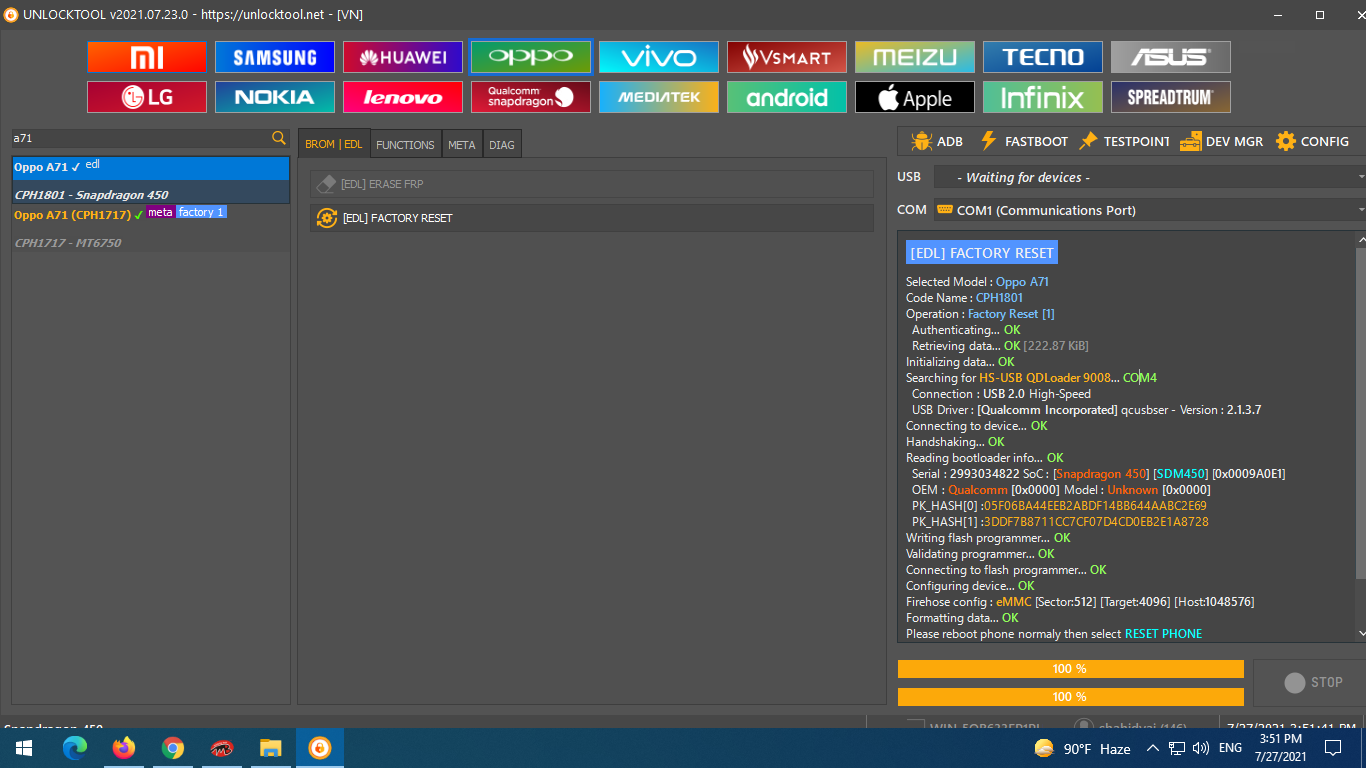Open the MediaTek tile
Image resolution: width=1366 pixels, height=768 pixels.
tap(659, 97)
